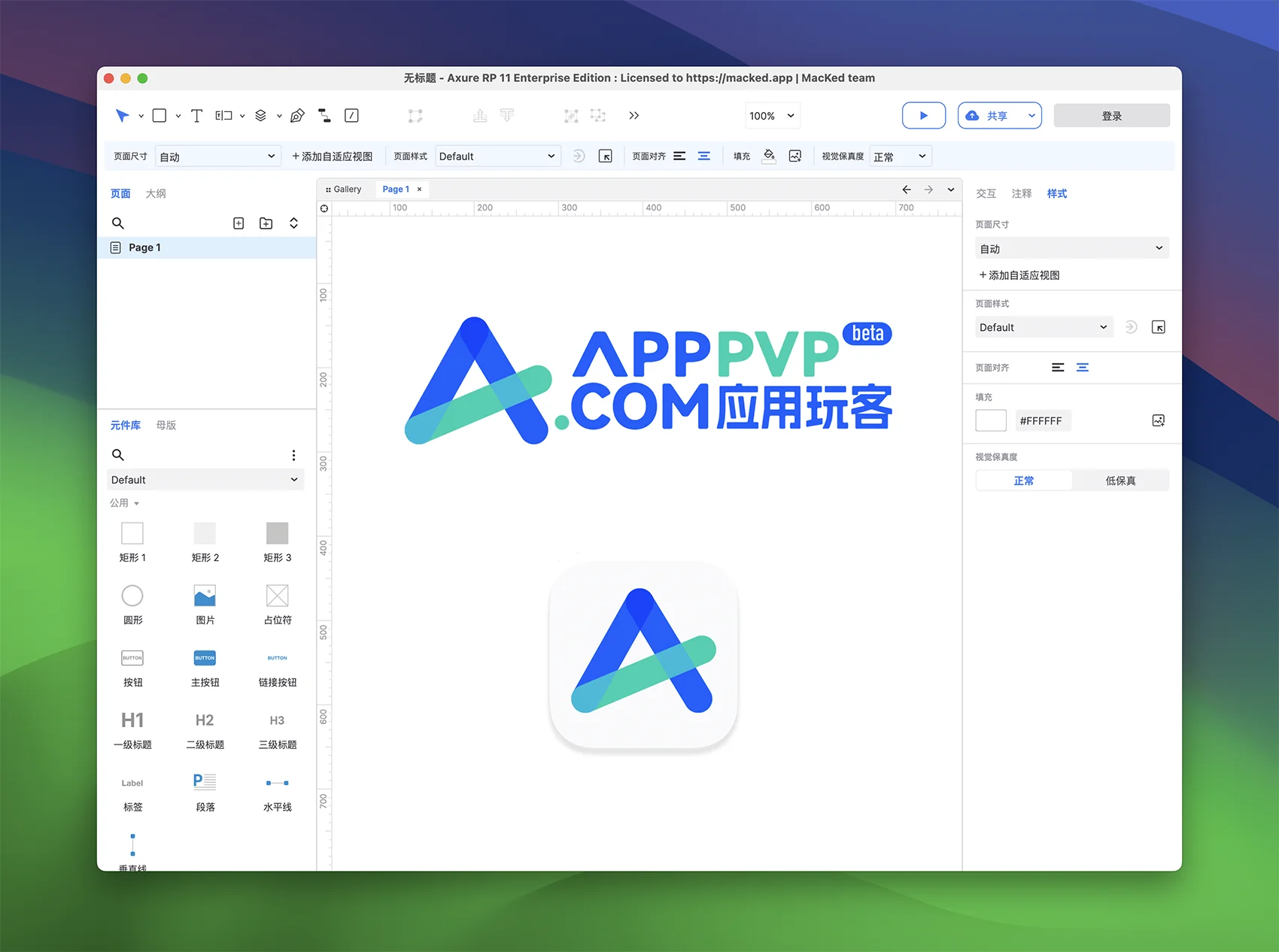Switch to the Libraries tab
This screenshot has width=1279, height=952.
126,425
